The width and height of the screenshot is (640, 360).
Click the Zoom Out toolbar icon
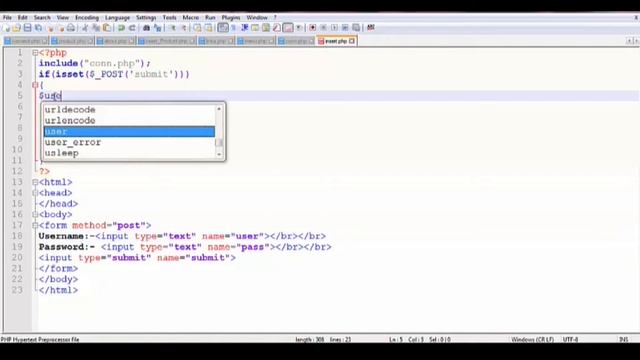tap(184, 28)
